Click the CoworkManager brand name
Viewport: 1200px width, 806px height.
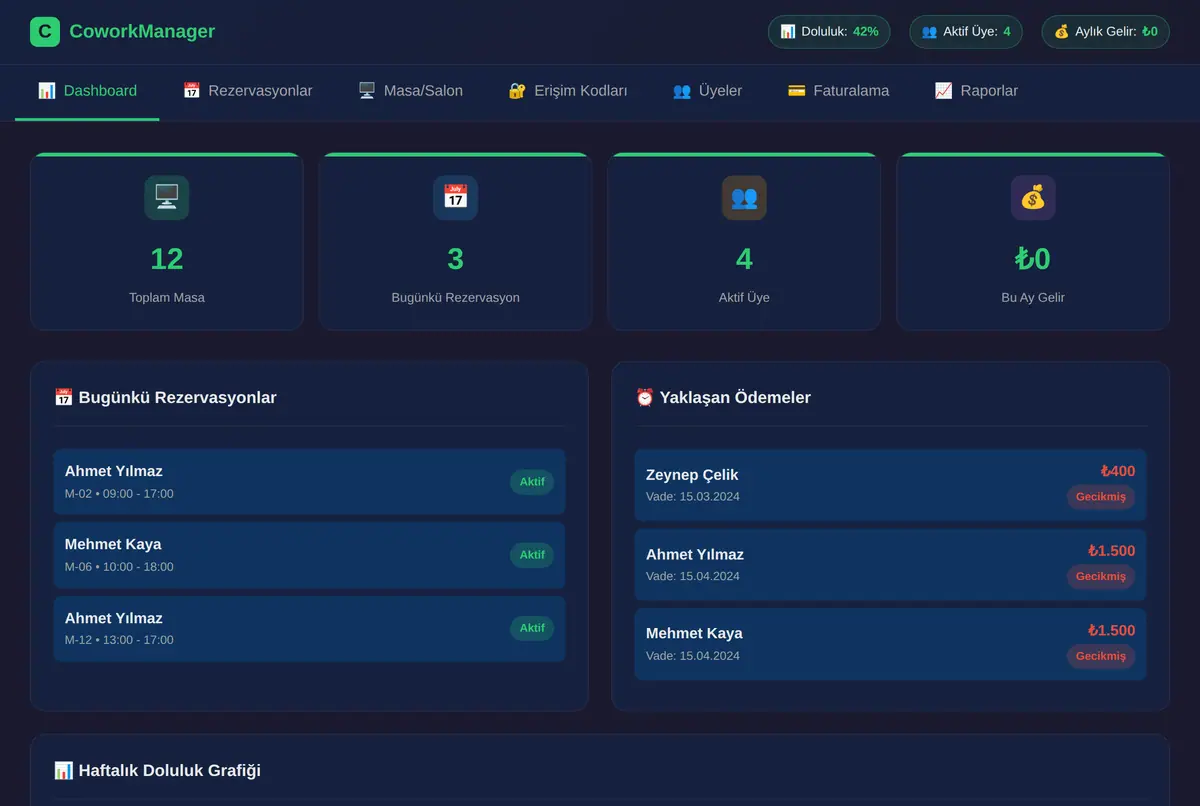(x=142, y=32)
